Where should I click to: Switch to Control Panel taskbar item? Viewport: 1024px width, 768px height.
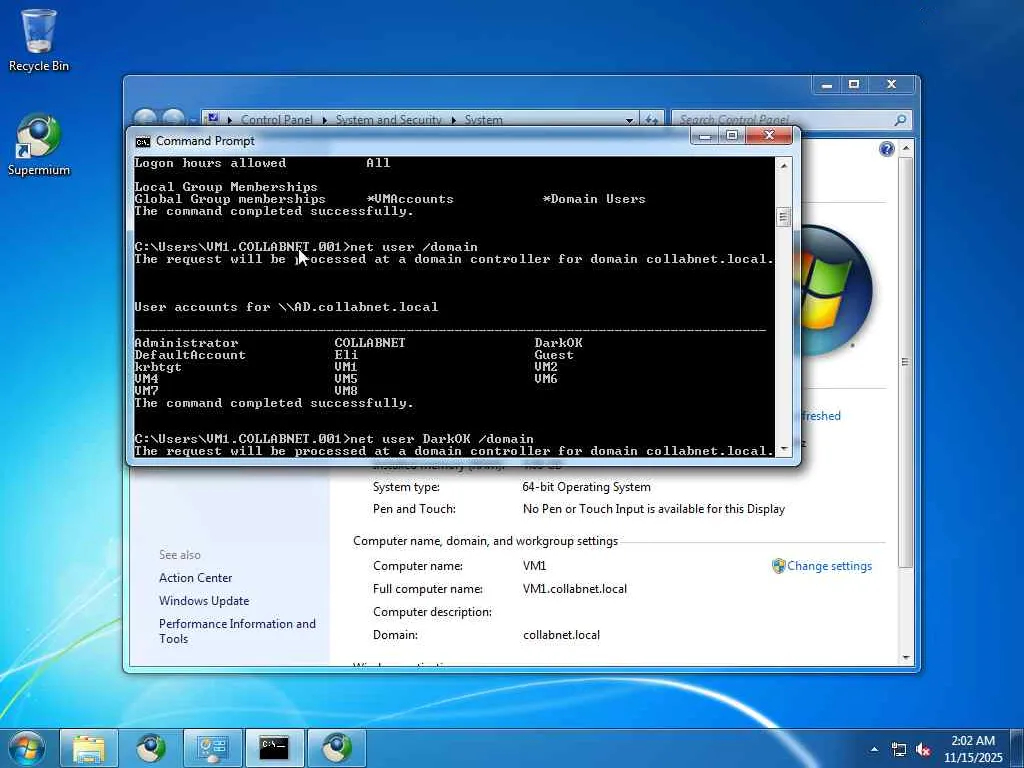point(212,748)
